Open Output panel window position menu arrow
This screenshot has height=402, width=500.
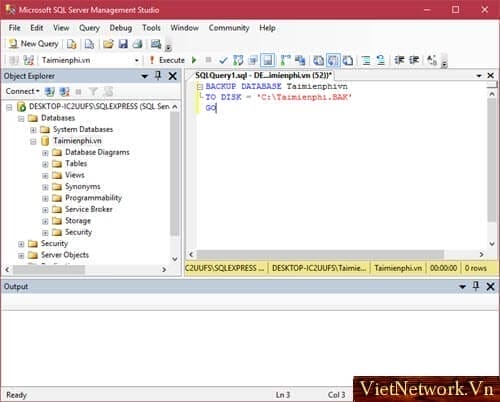[x=462, y=287]
